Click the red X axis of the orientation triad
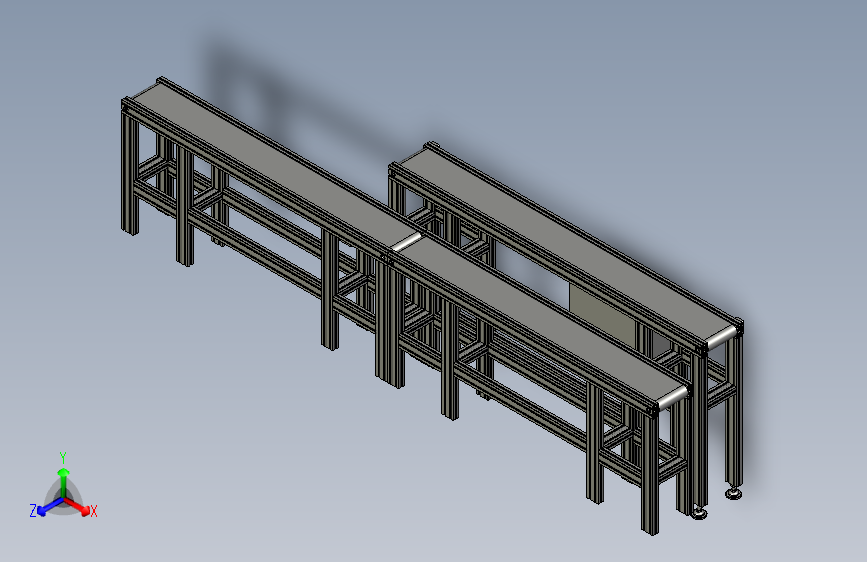The image size is (867, 562). (x=79, y=506)
